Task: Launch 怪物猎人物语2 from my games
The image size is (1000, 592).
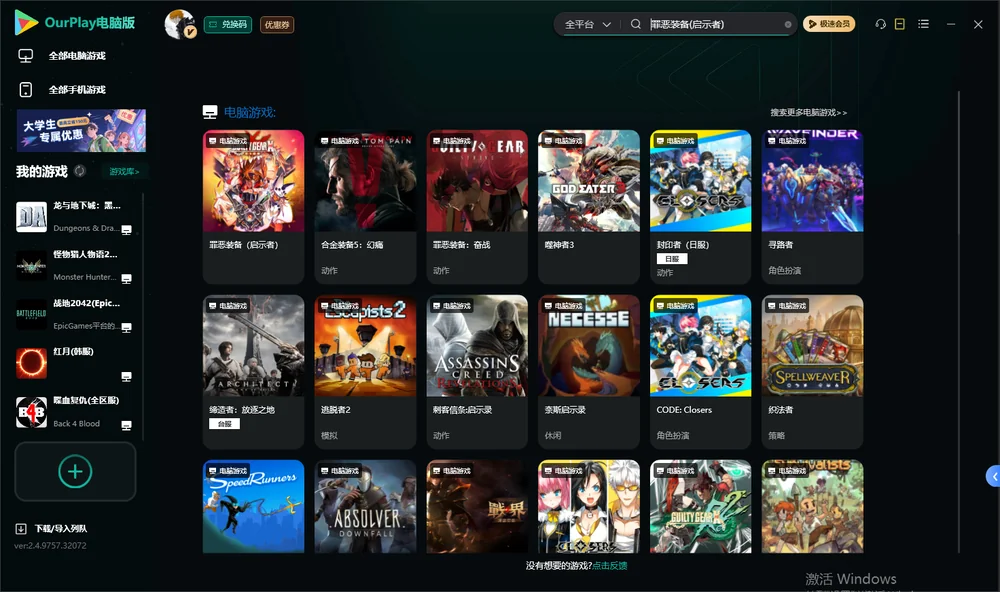Action: [x=74, y=265]
